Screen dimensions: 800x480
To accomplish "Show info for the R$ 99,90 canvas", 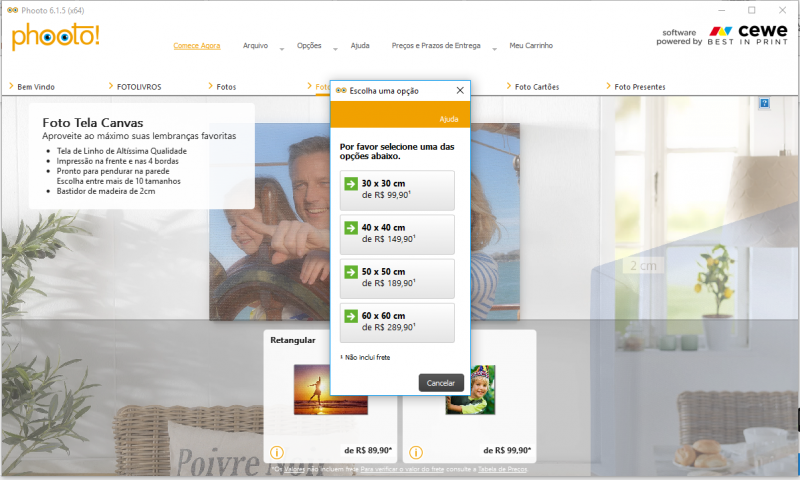I will [415, 452].
